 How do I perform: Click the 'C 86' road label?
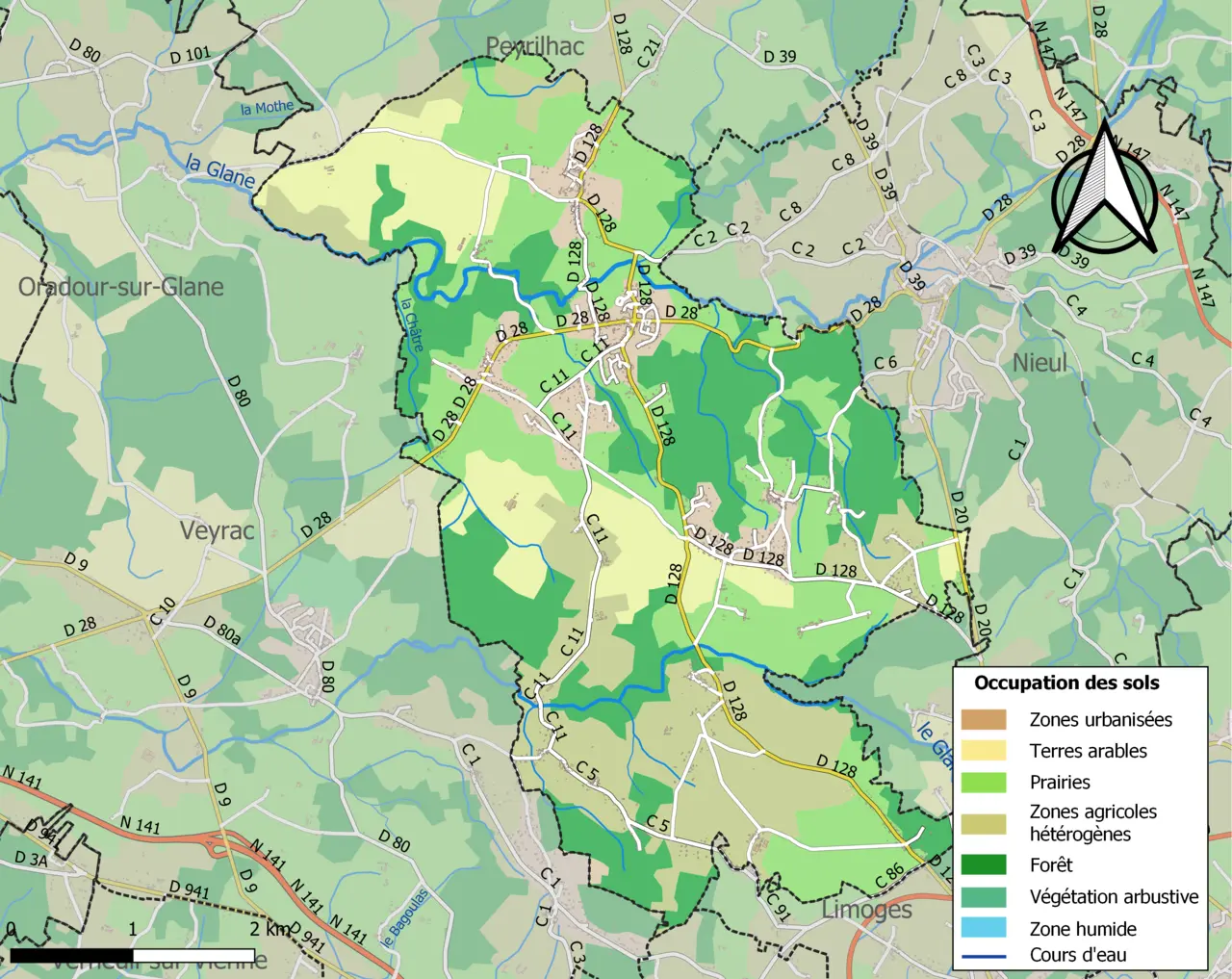pos(889,876)
